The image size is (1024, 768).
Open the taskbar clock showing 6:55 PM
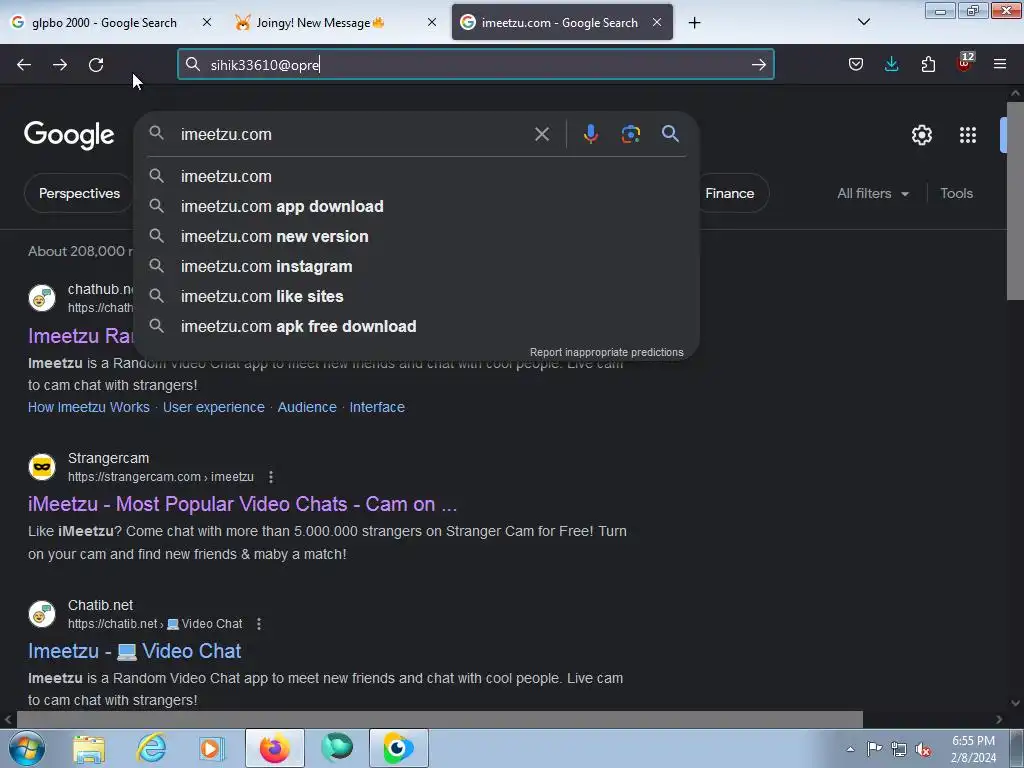pyautogui.click(x=973, y=749)
